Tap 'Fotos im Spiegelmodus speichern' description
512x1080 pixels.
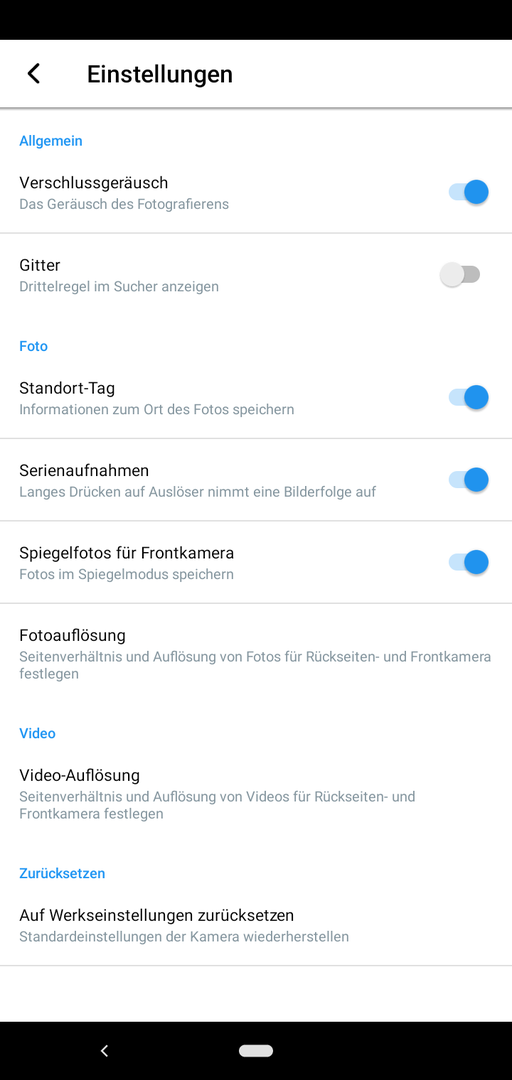126,574
